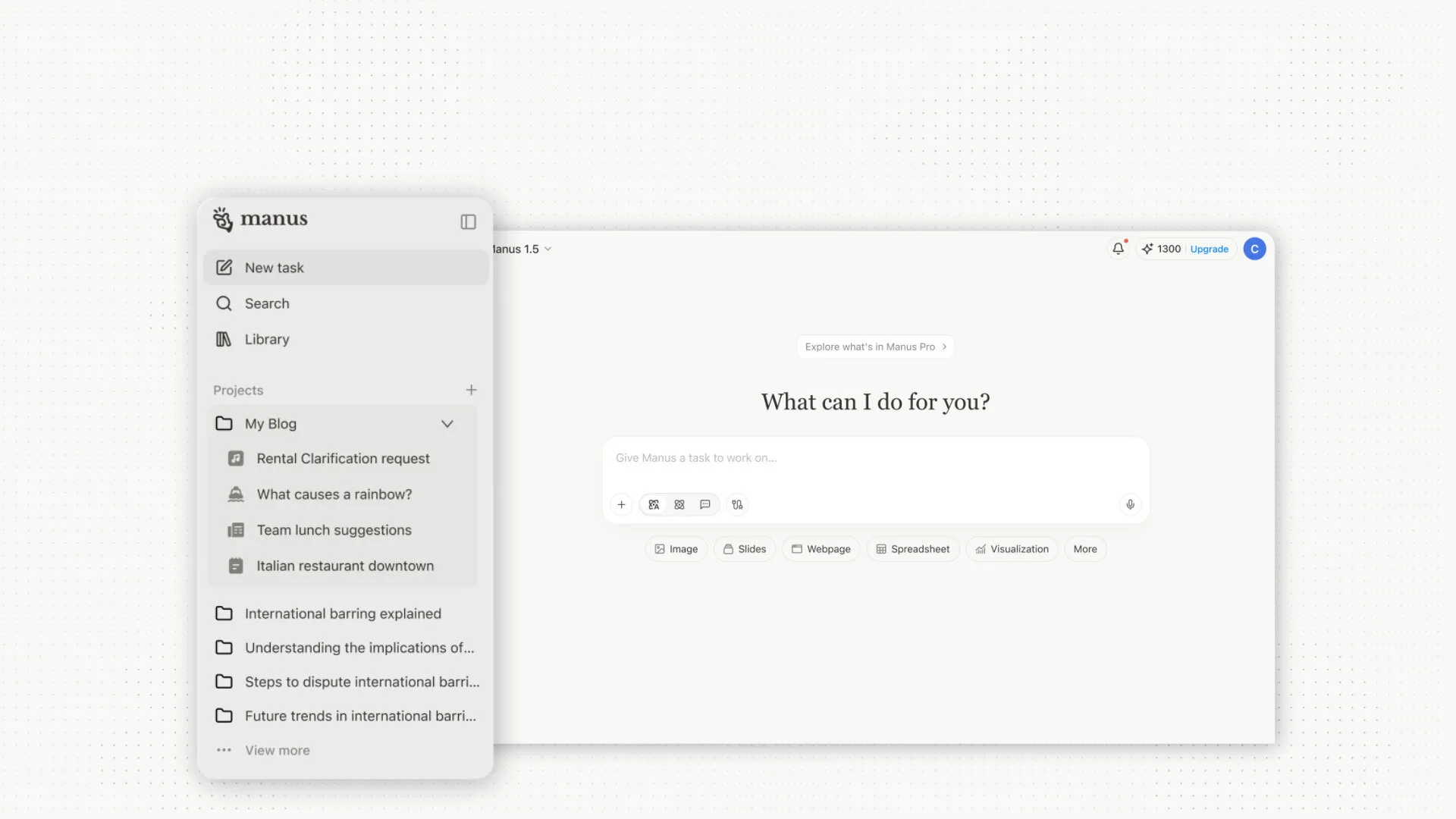Switch to chat mode toggle
This screenshot has height=819, width=1456.
[x=705, y=504]
